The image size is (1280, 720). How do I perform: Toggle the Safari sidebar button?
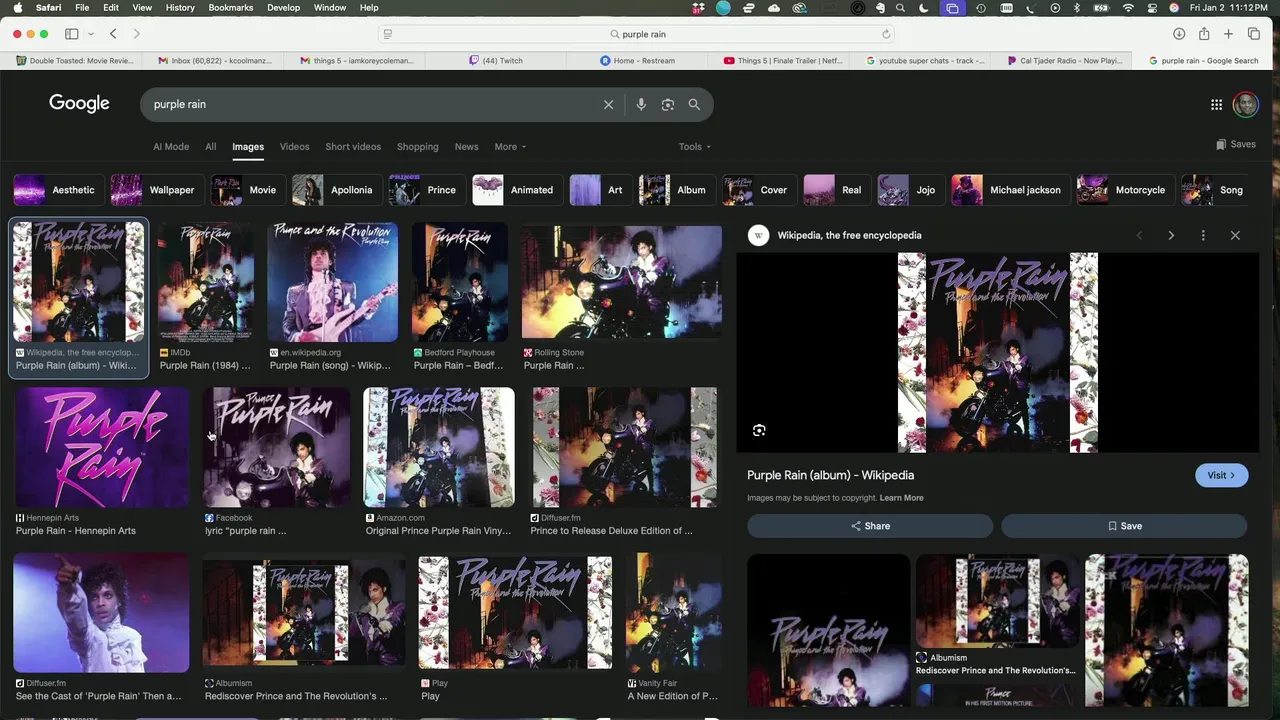point(72,34)
